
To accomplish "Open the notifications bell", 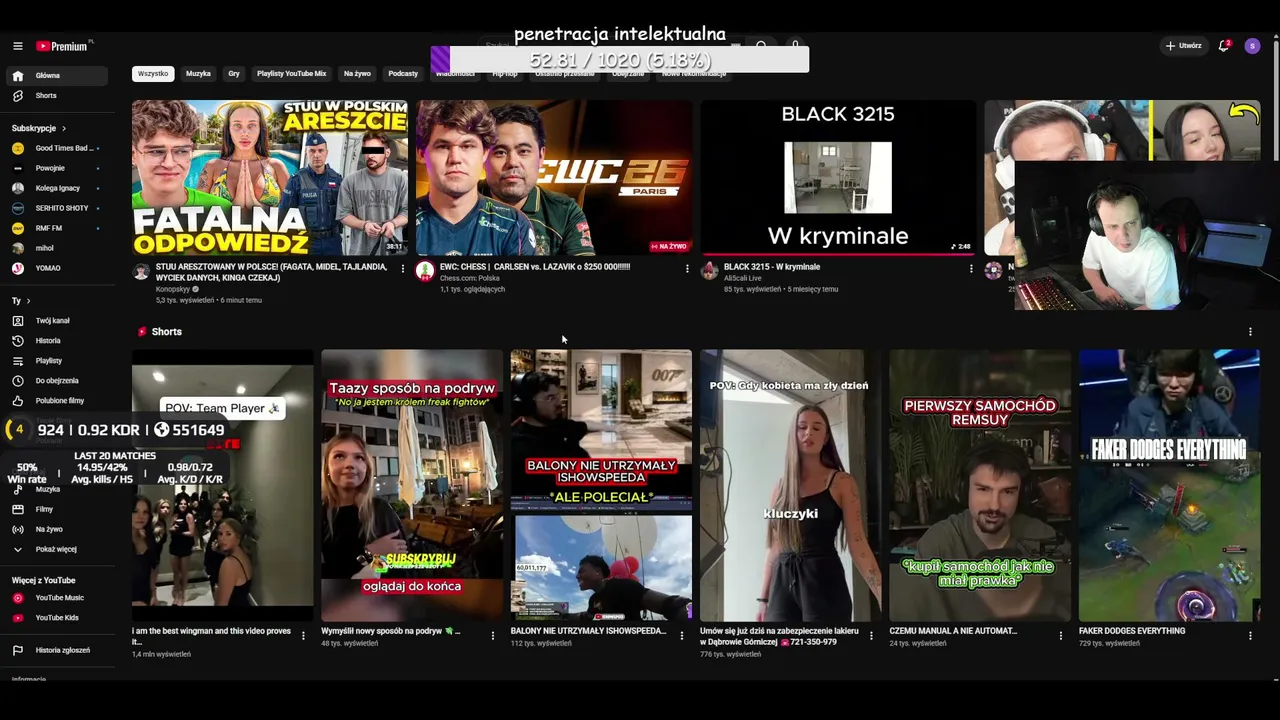I will coord(1224,46).
